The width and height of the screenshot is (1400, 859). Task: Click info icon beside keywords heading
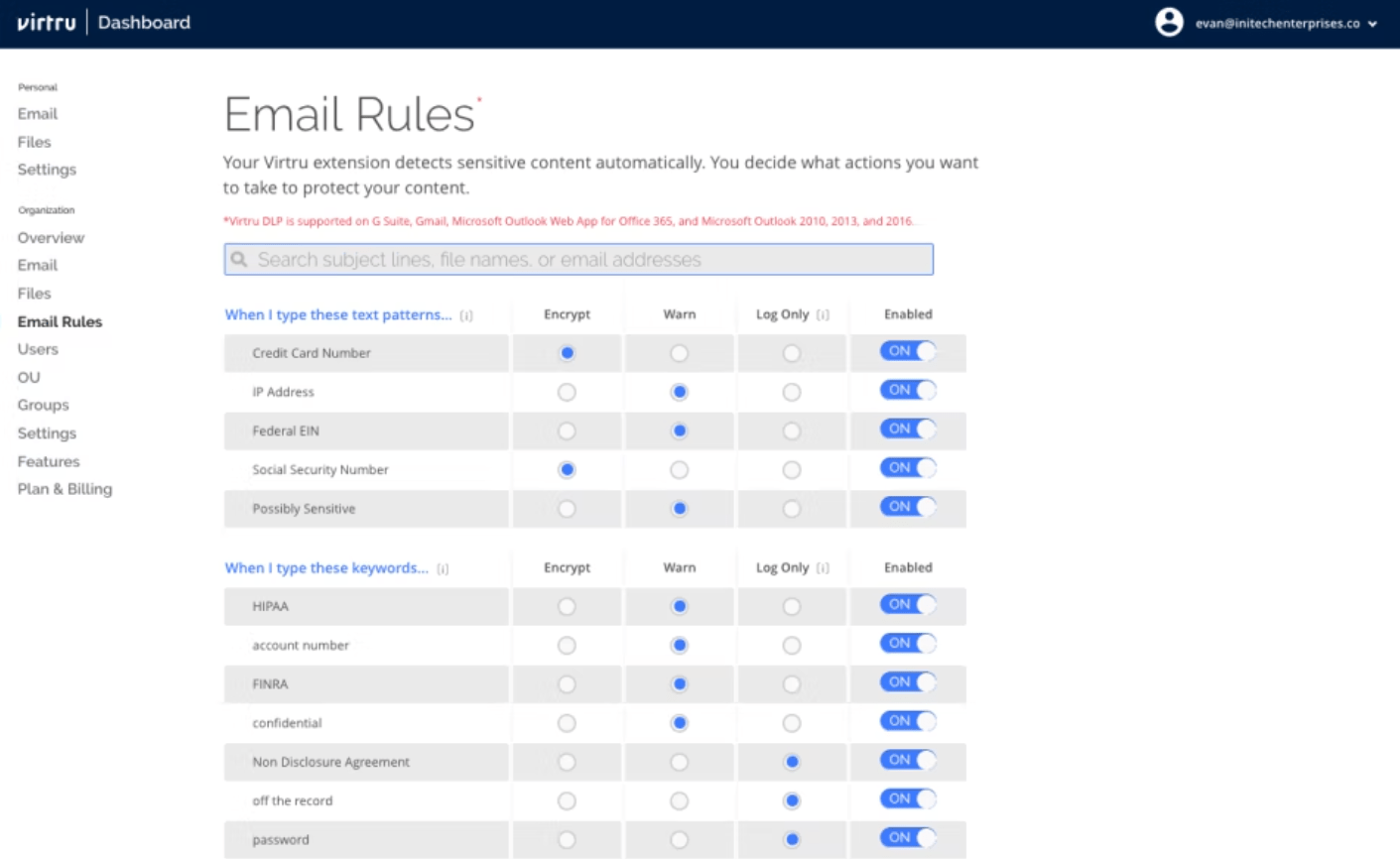(x=443, y=569)
